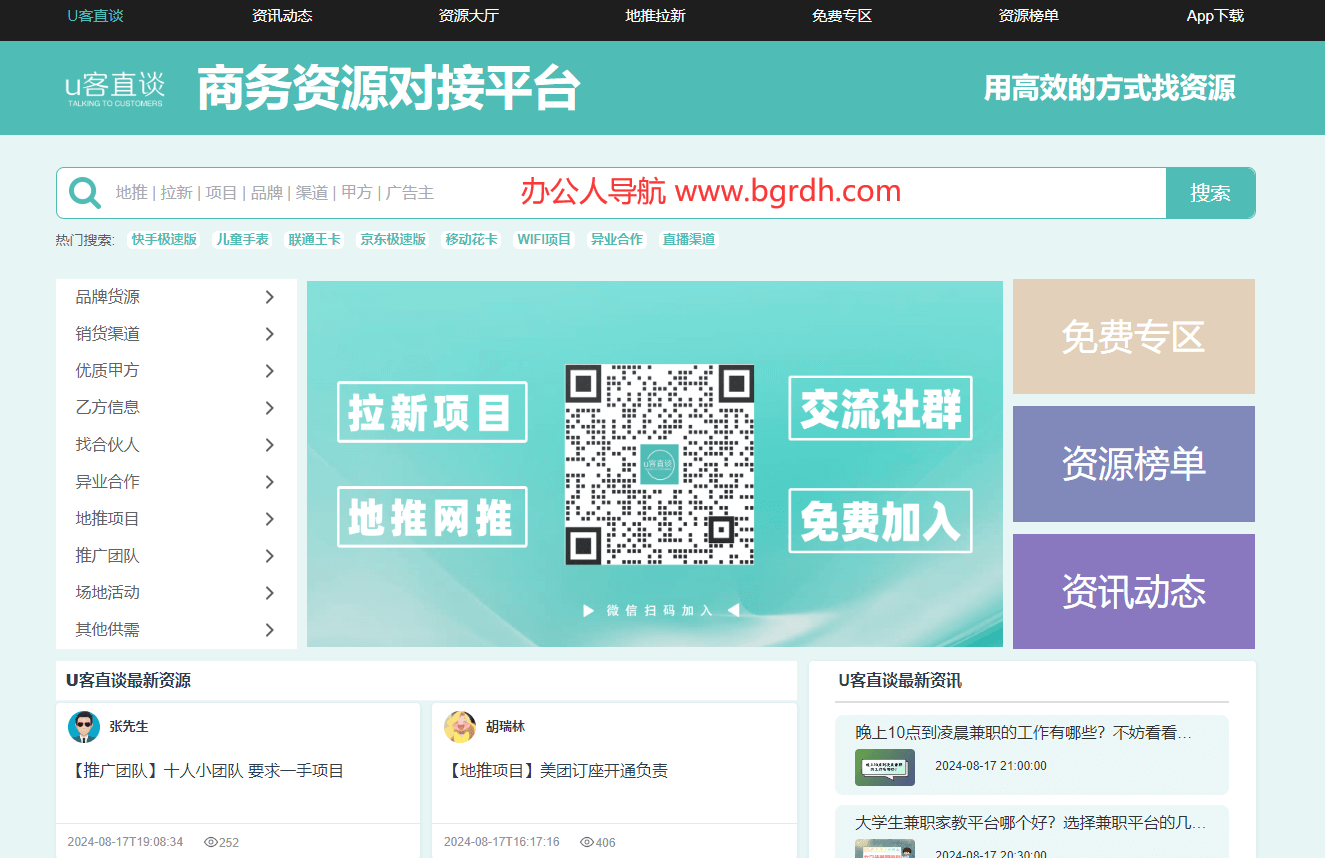Open the 资源大厅 menu item

pyautogui.click(x=468, y=15)
